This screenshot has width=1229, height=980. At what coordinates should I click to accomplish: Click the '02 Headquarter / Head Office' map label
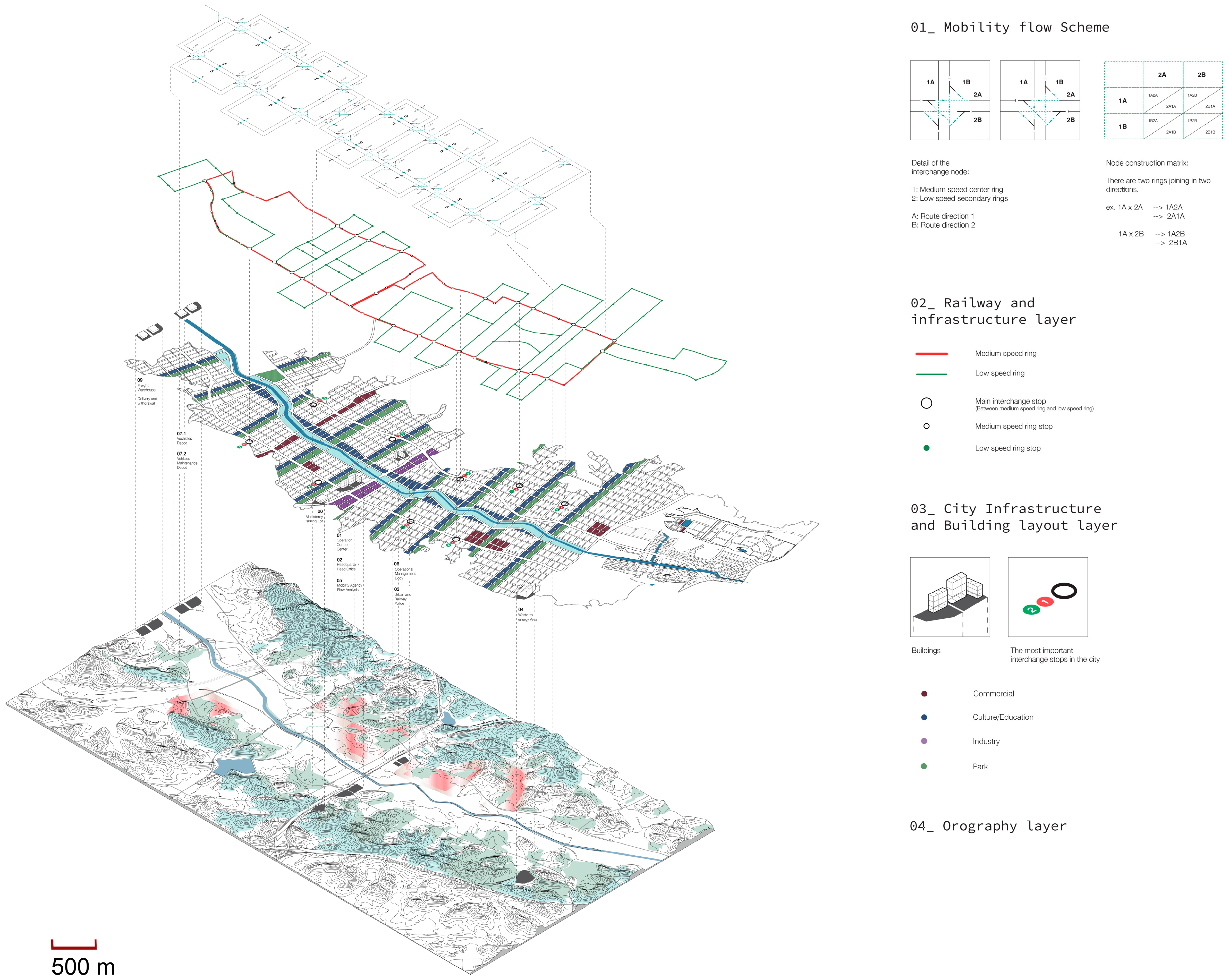coord(347,564)
